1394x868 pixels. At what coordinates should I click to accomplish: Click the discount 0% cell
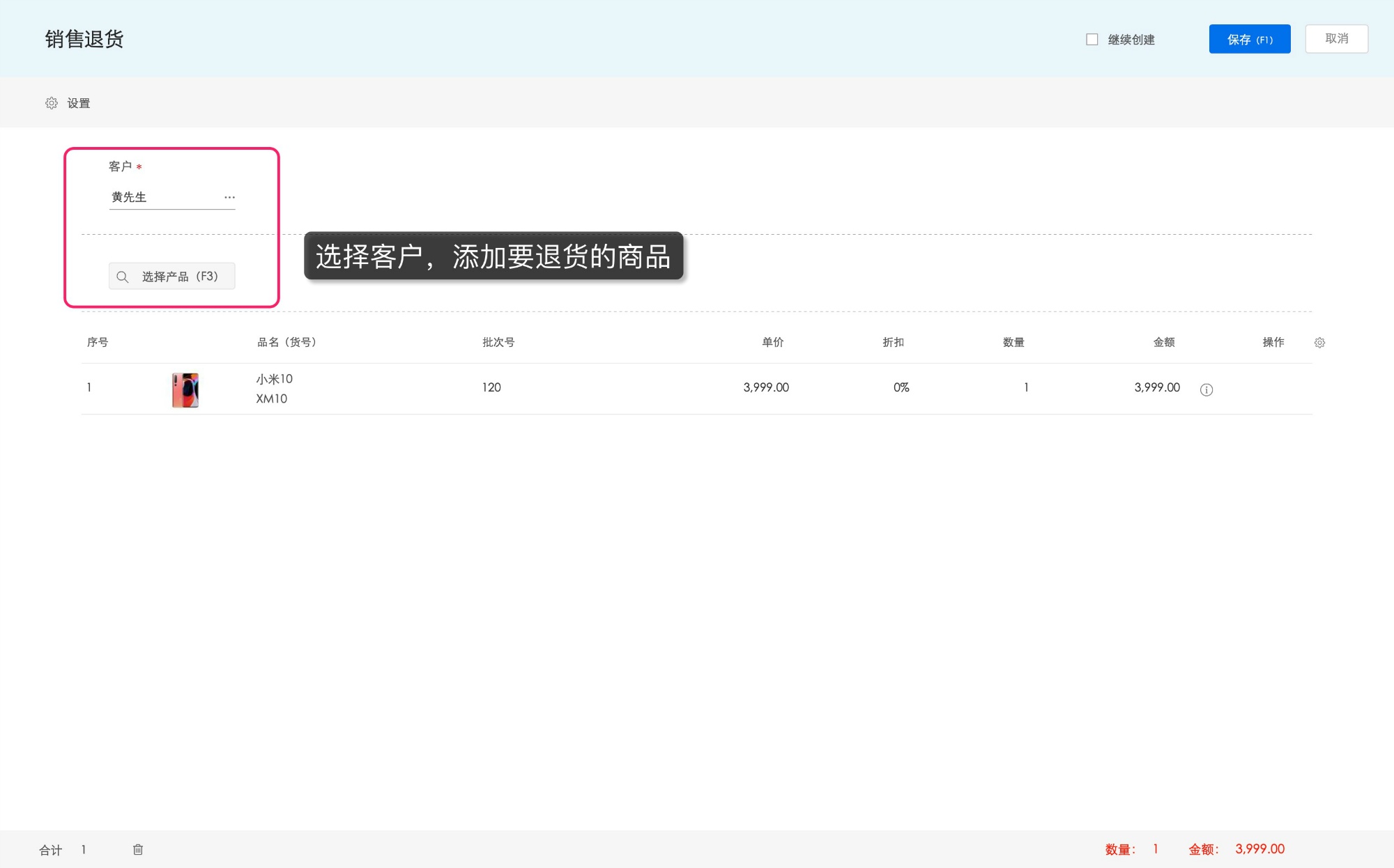tap(901, 387)
